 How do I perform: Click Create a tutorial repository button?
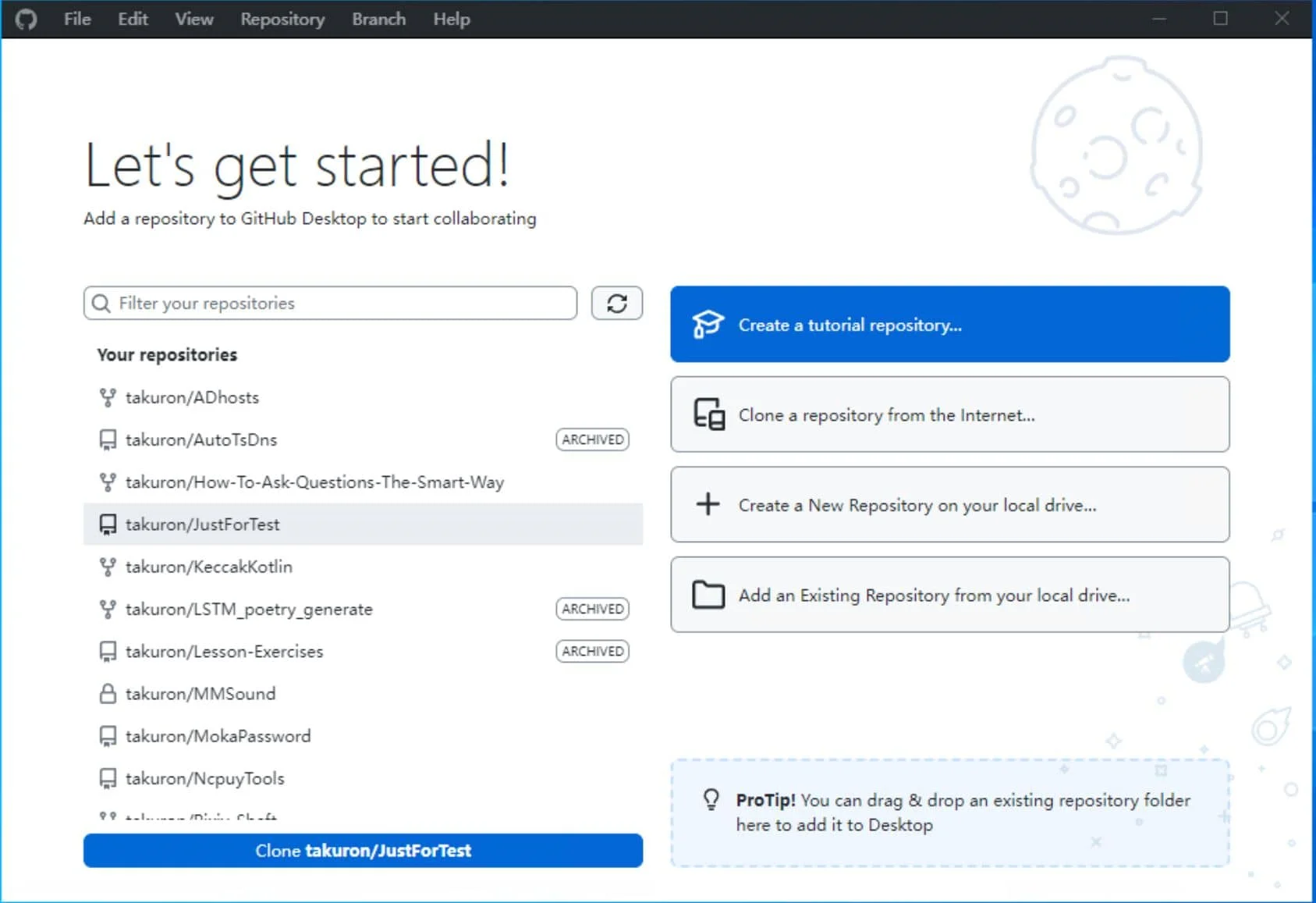(x=950, y=324)
